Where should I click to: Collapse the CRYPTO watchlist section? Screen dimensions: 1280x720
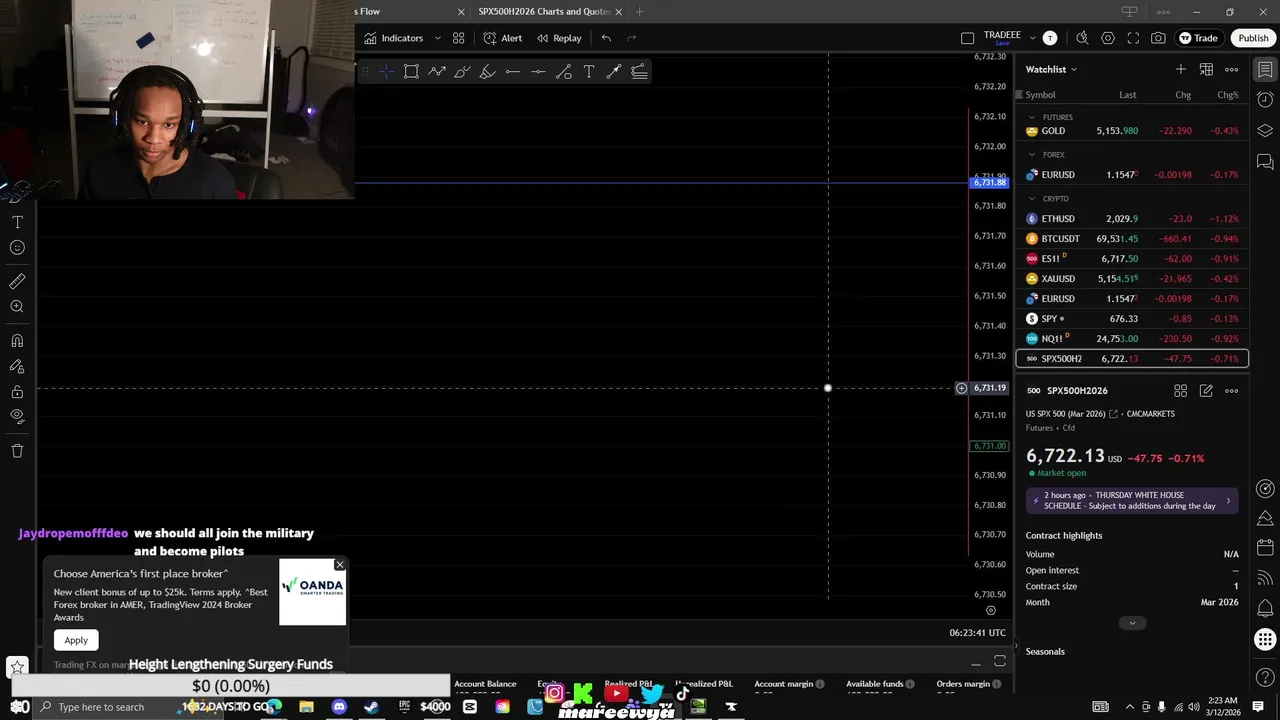click(x=1032, y=199)
